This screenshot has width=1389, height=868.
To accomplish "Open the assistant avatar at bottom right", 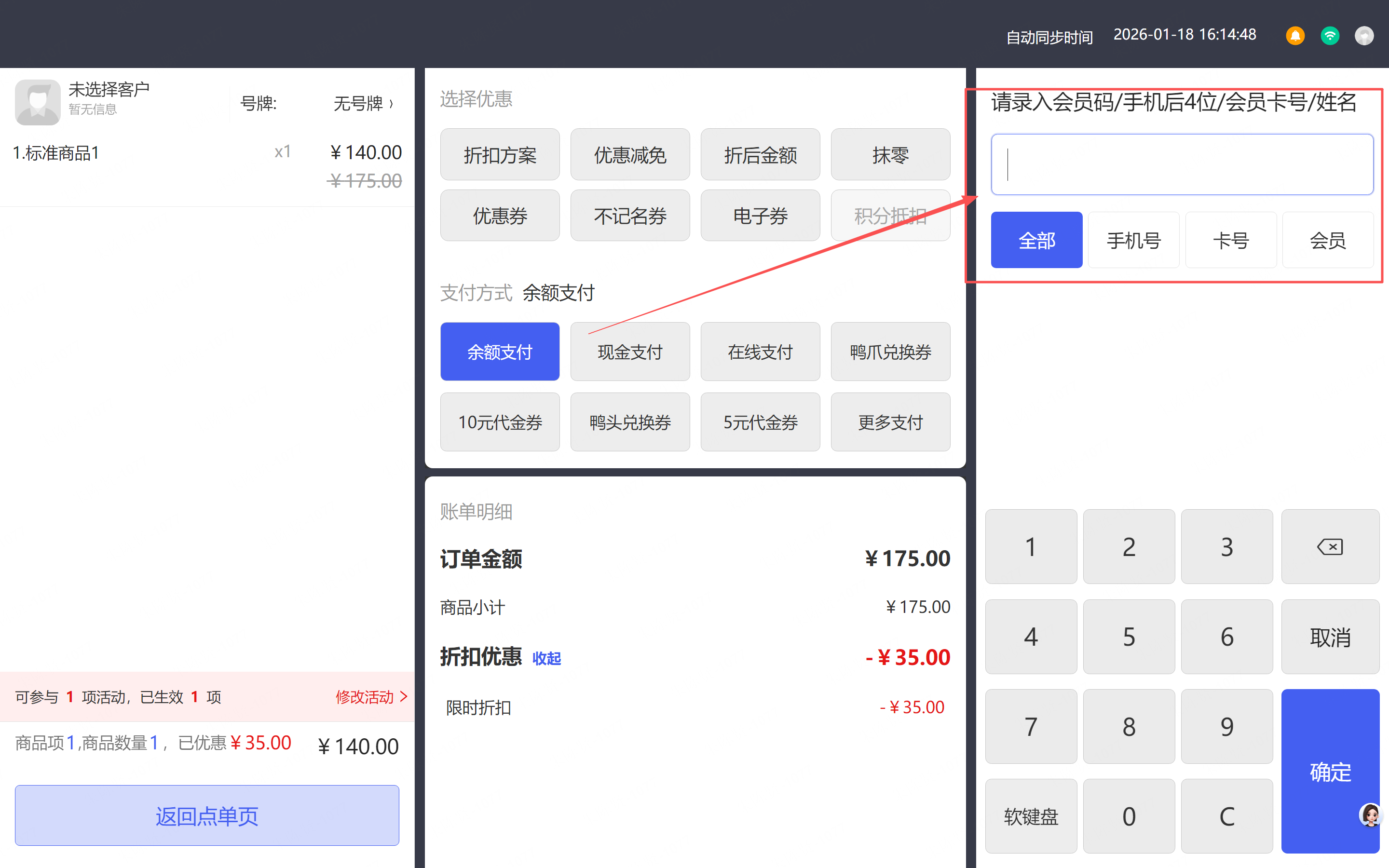I will pos(1370,814).
